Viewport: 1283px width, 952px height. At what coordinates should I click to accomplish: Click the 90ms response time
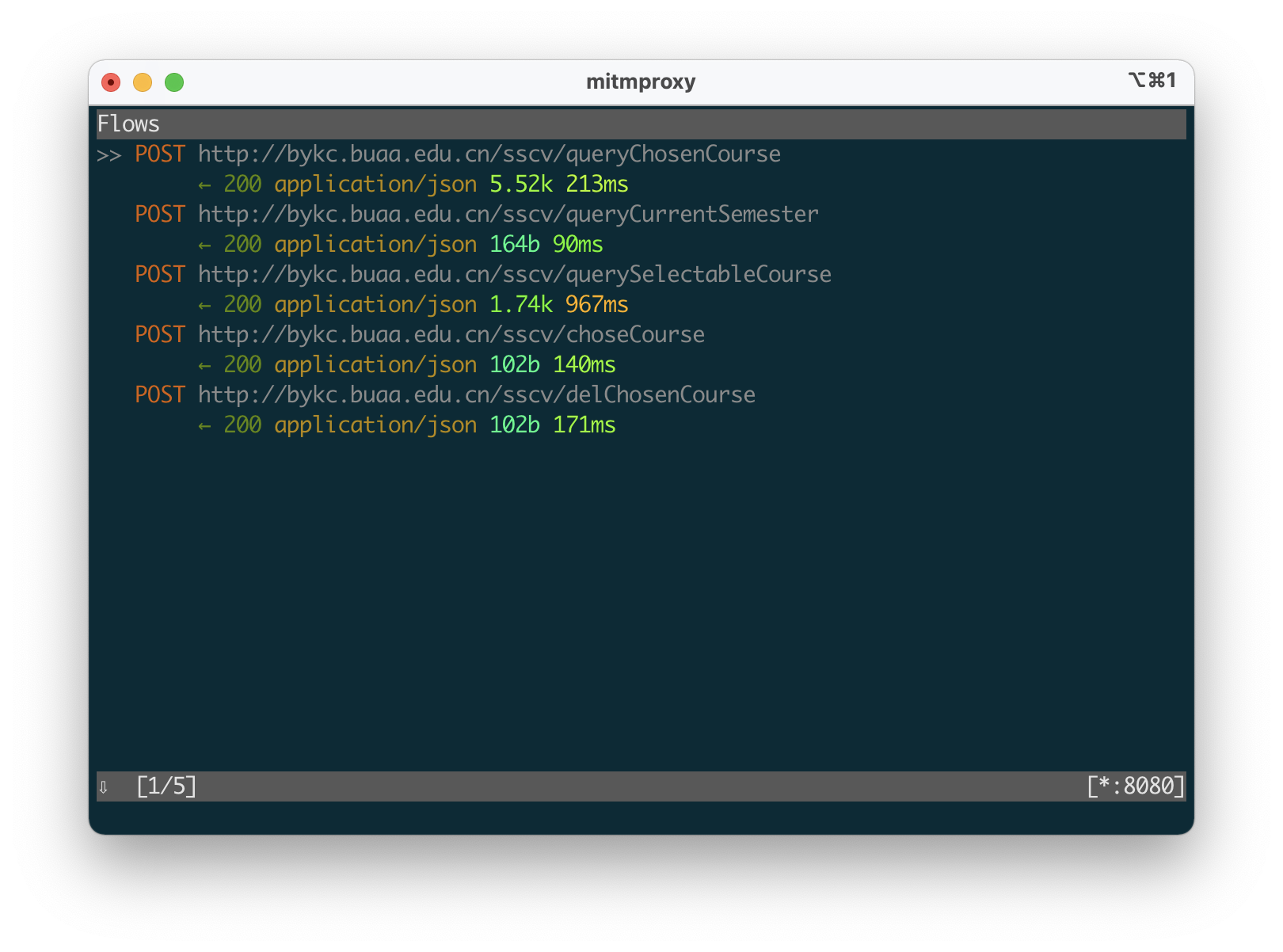point(578,245)
